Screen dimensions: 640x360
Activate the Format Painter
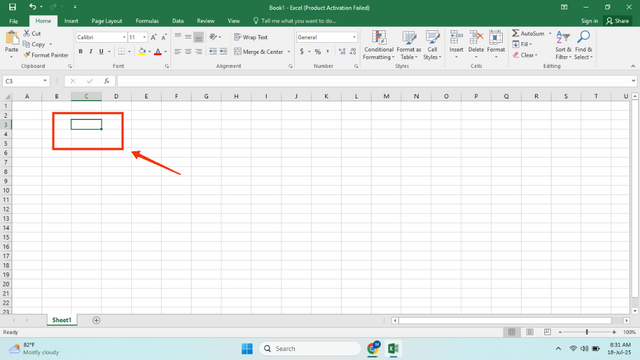46,55
